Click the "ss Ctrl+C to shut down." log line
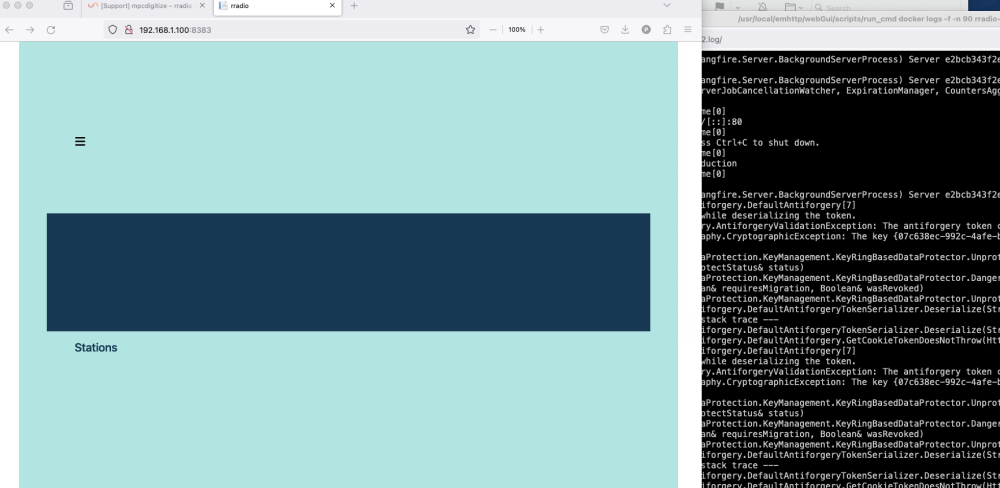This screenshot has height=488, width=1000. click(x=761, y=143)
